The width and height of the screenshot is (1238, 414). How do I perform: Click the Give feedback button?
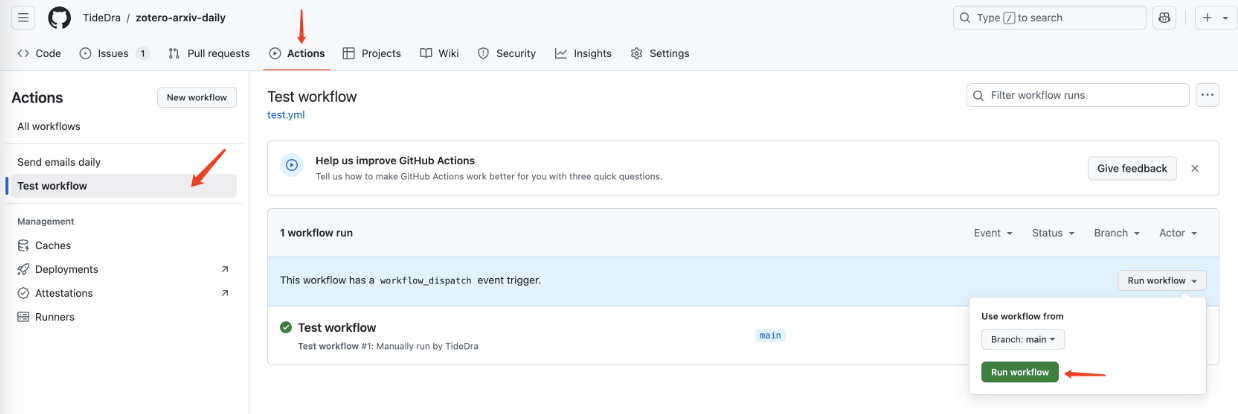(x=1132, y=168)
